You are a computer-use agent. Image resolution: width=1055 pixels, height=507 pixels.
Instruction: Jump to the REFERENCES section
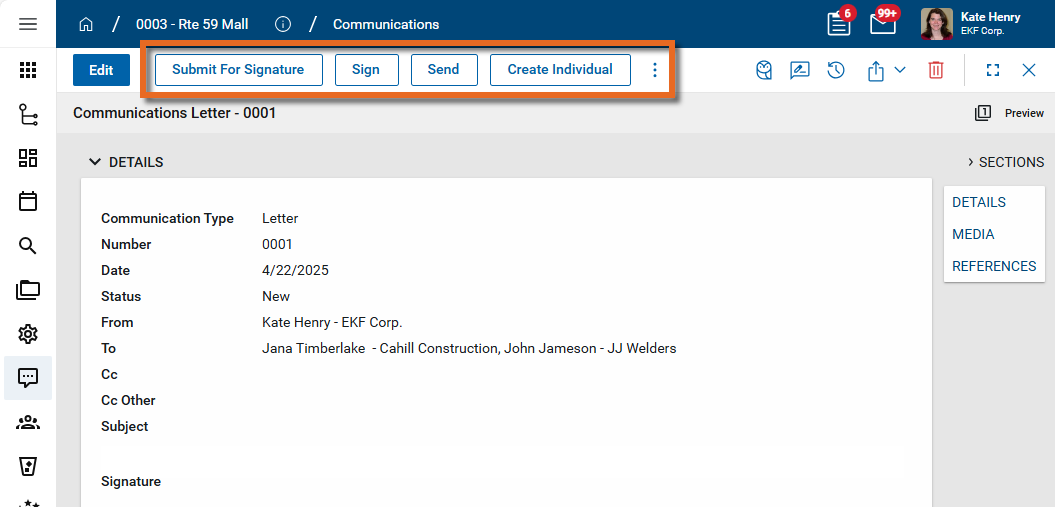pos(993,266)
